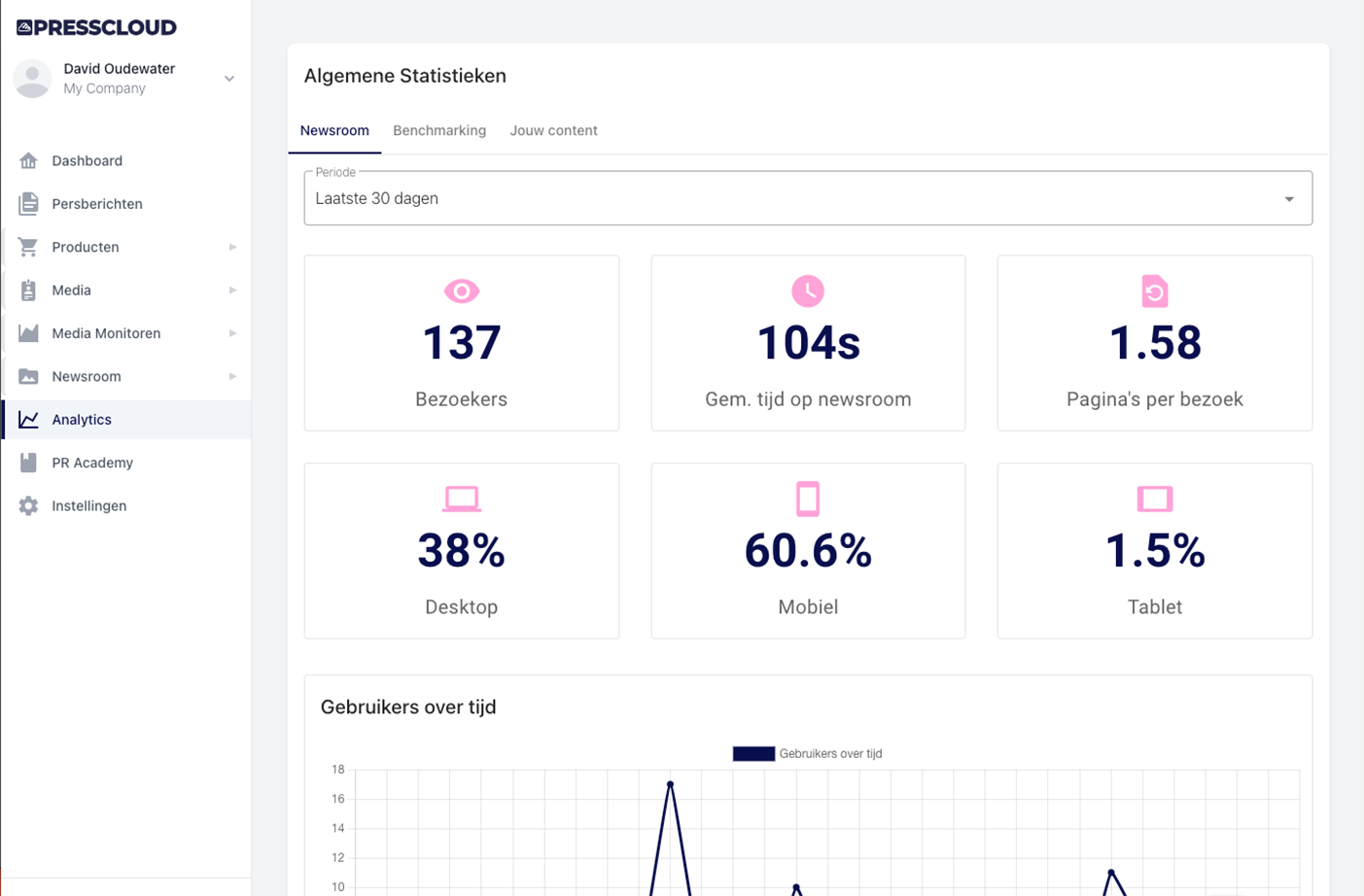Open Instellingen via the gear icon

(28, 506)
